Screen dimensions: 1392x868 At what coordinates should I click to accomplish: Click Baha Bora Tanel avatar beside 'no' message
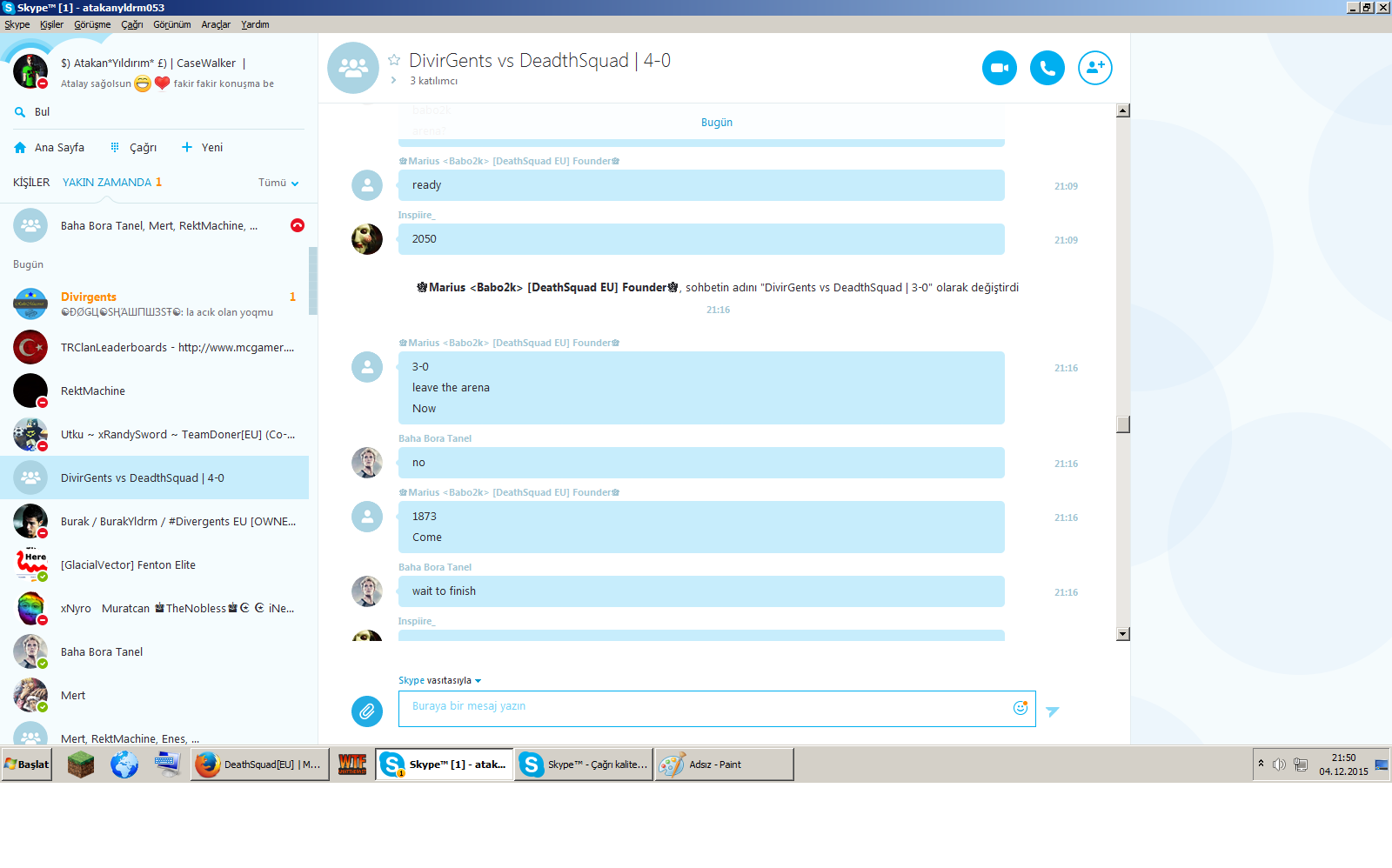coord(367,463)
